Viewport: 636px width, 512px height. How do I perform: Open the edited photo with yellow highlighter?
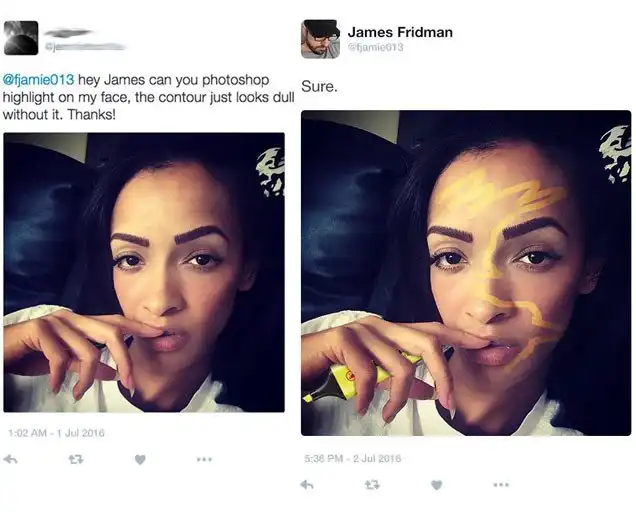pos(466,273)
